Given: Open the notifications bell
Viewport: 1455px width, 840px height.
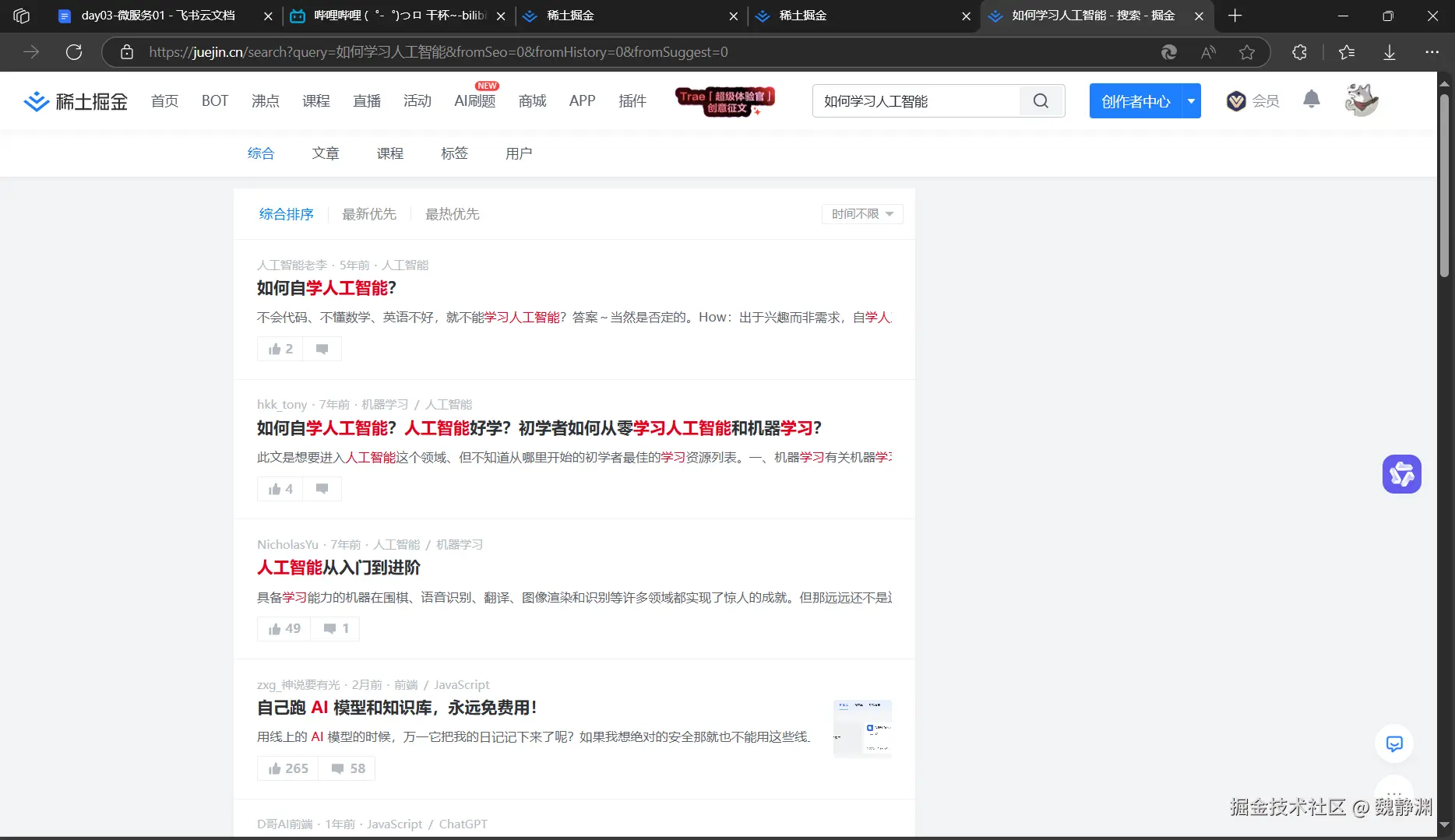Looking at the screenshot, I should (x=1311, y=100).
